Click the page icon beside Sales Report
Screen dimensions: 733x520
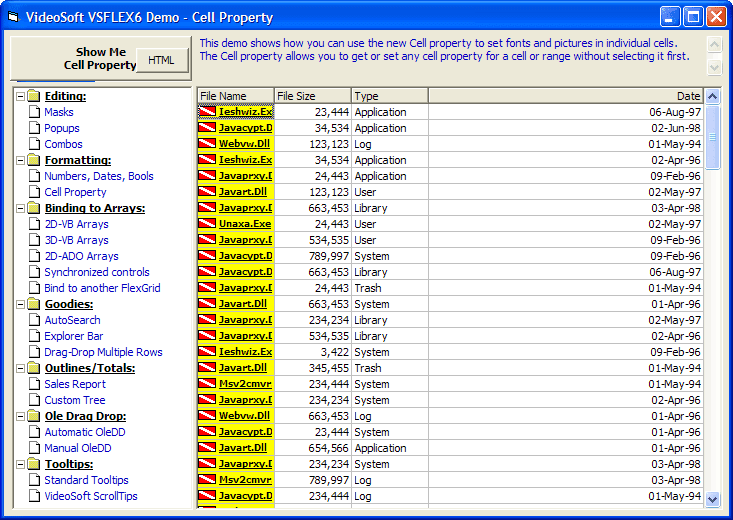(x=34, y=384)
